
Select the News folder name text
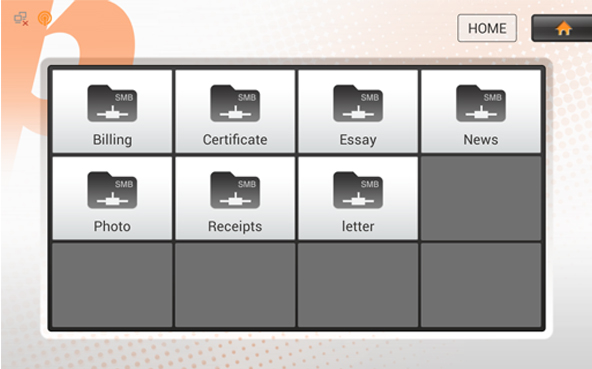[x=481, y=139]
